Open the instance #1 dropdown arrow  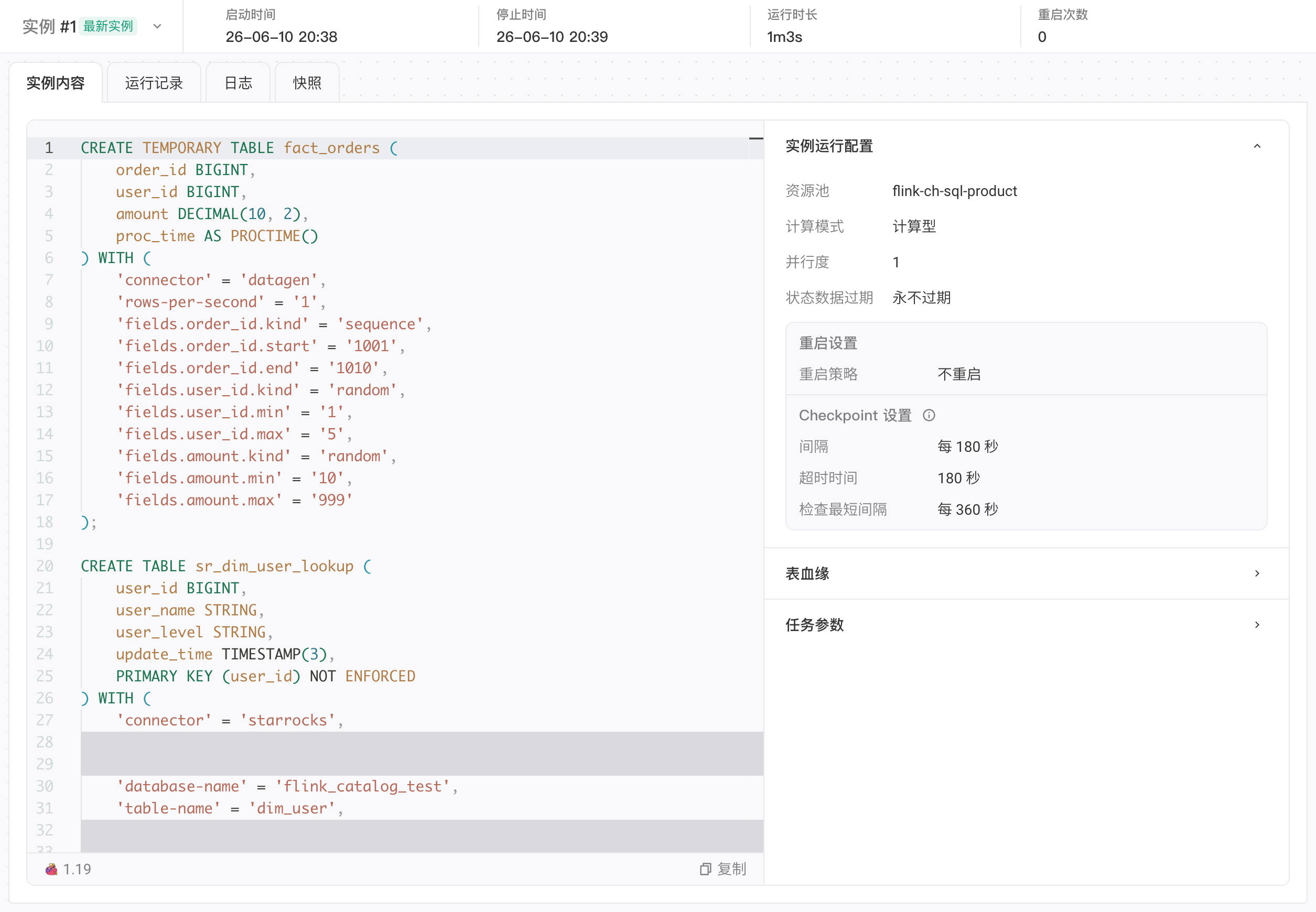[157, 26]
